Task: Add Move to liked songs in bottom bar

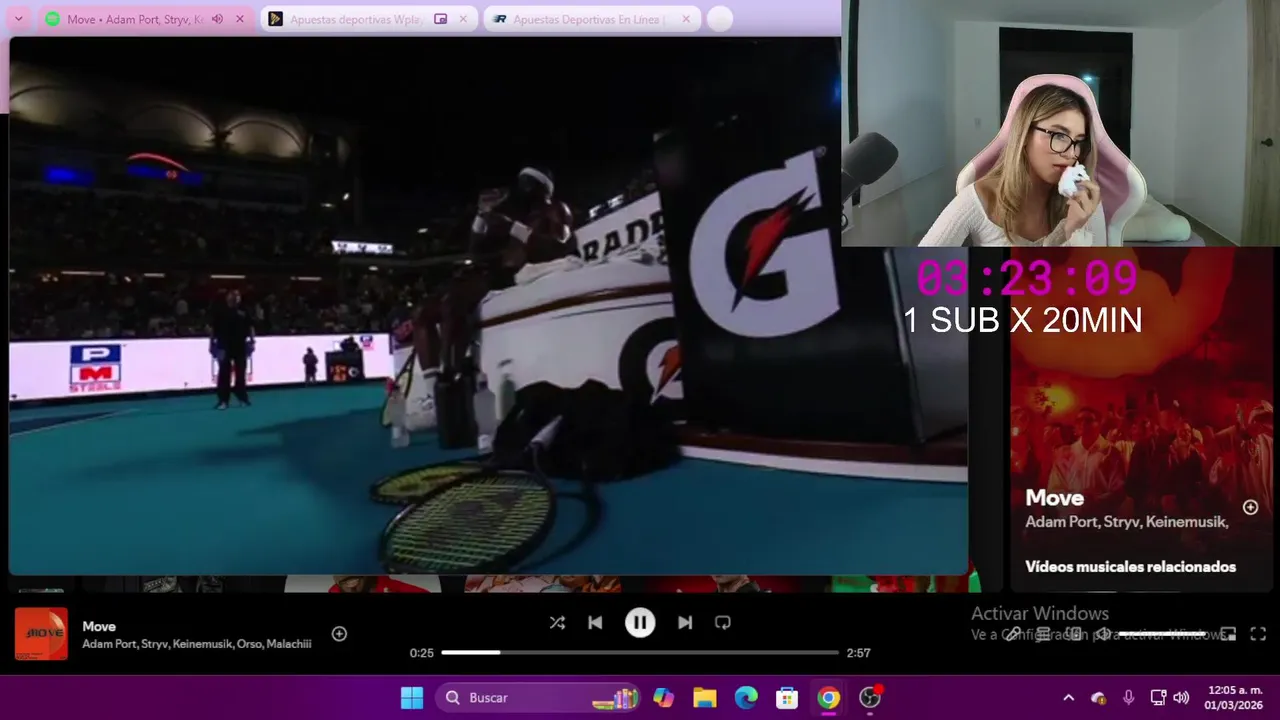Action: point(339,634)
